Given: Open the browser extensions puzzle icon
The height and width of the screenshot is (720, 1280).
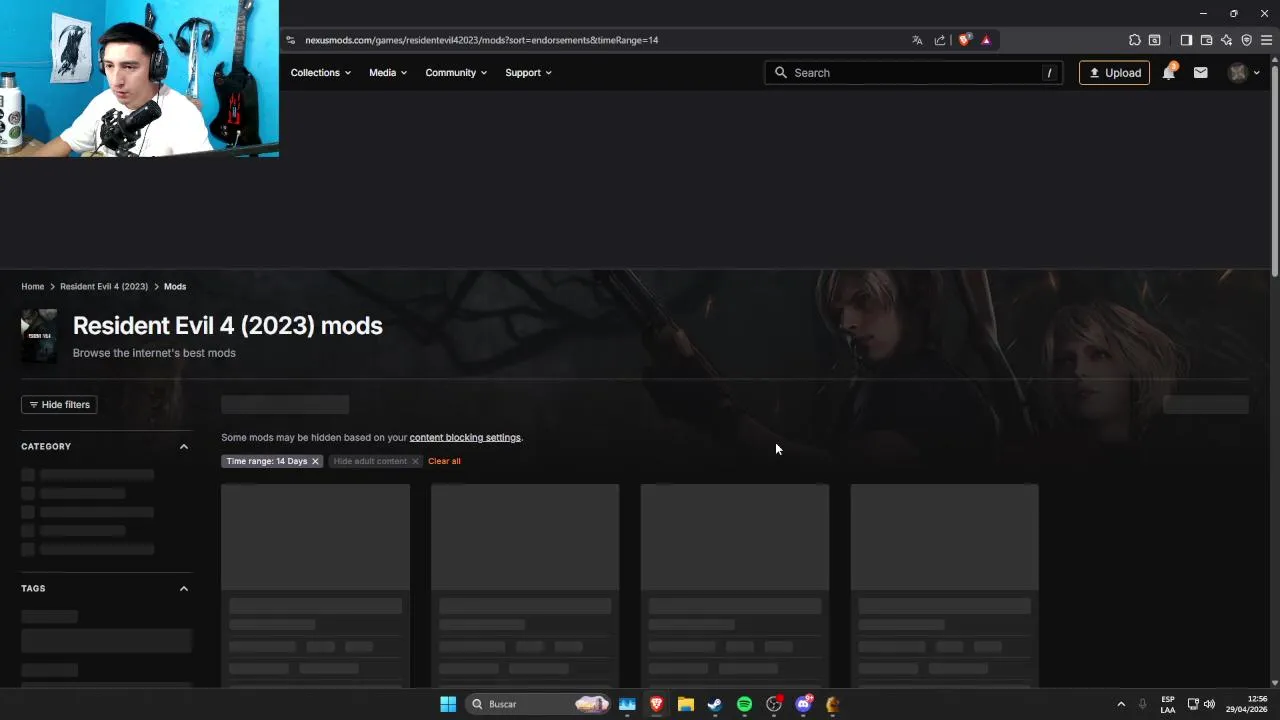Looking at the screenshot, I should (x=1134, y=40).
